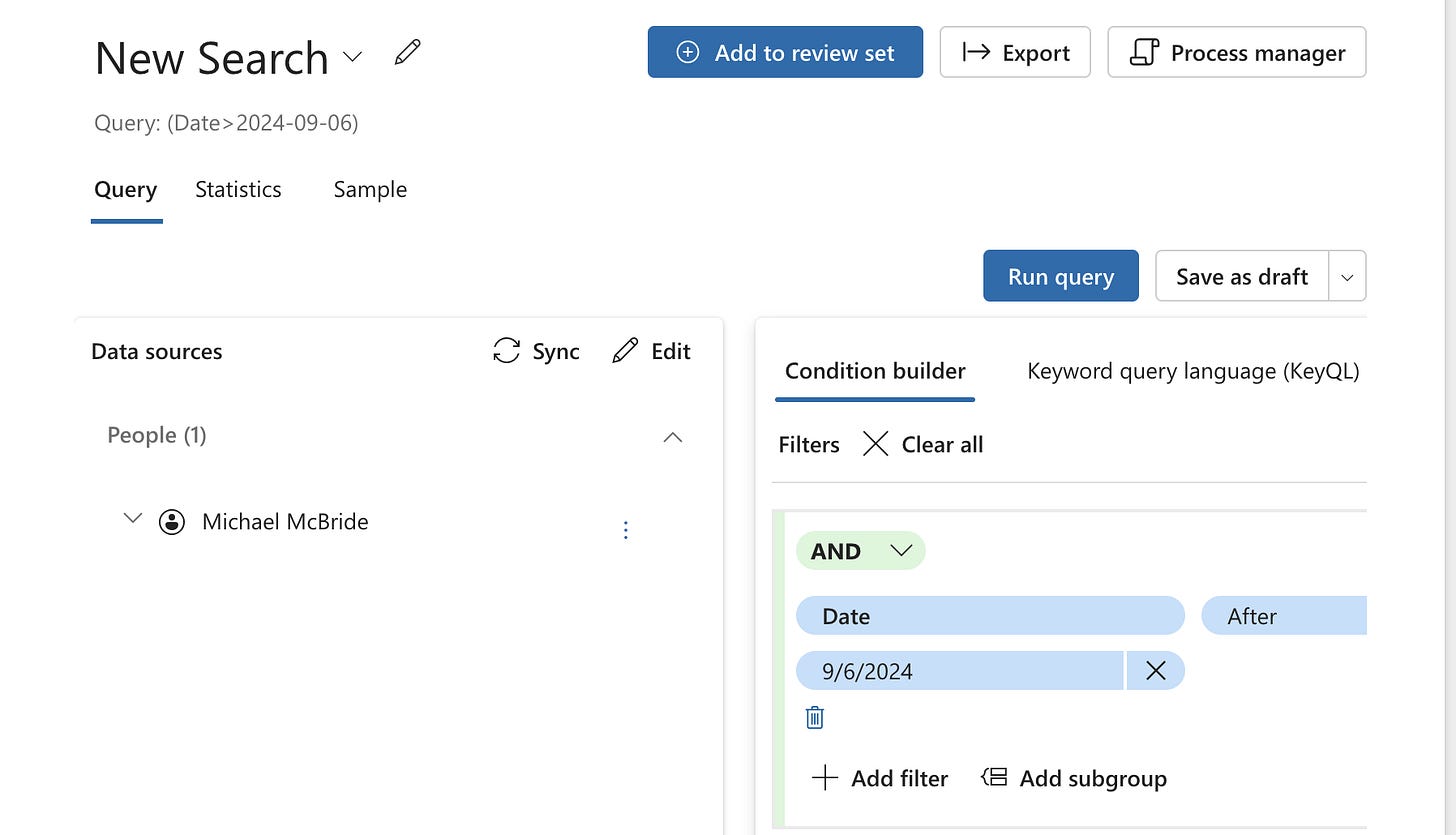Image resolution: width=1456 pixels, height=835 pixels.
Task: Clear the 9/6/2024 date value
Action: pyautogui.click(x=1155, y=671)
